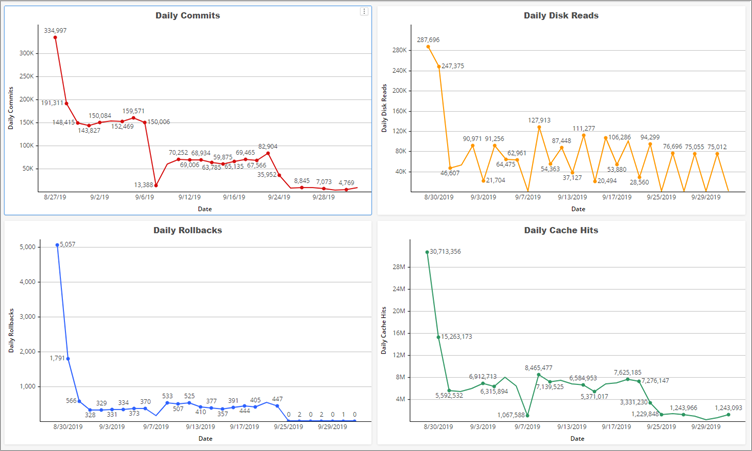
Task: Click the 82,904 data point on red line
Action: pos(268,153)
